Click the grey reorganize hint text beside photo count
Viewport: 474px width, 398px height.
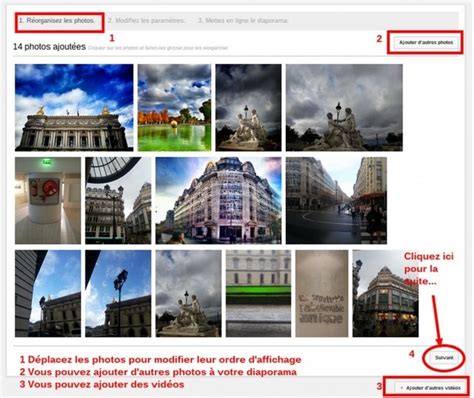click(x=158, y=48)
